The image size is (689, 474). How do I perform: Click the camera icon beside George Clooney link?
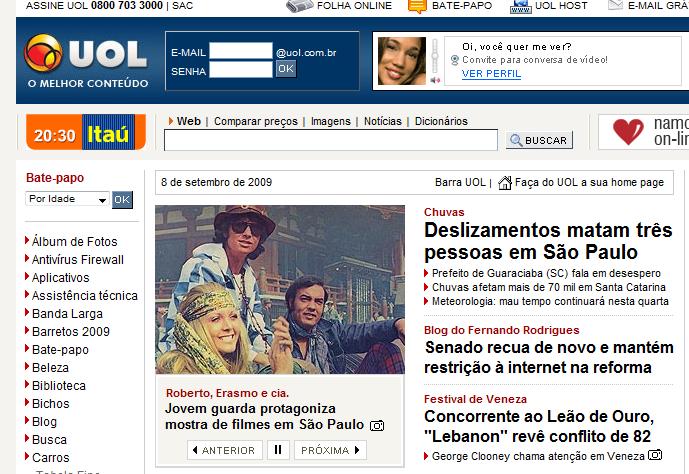(x=655, y=455)
